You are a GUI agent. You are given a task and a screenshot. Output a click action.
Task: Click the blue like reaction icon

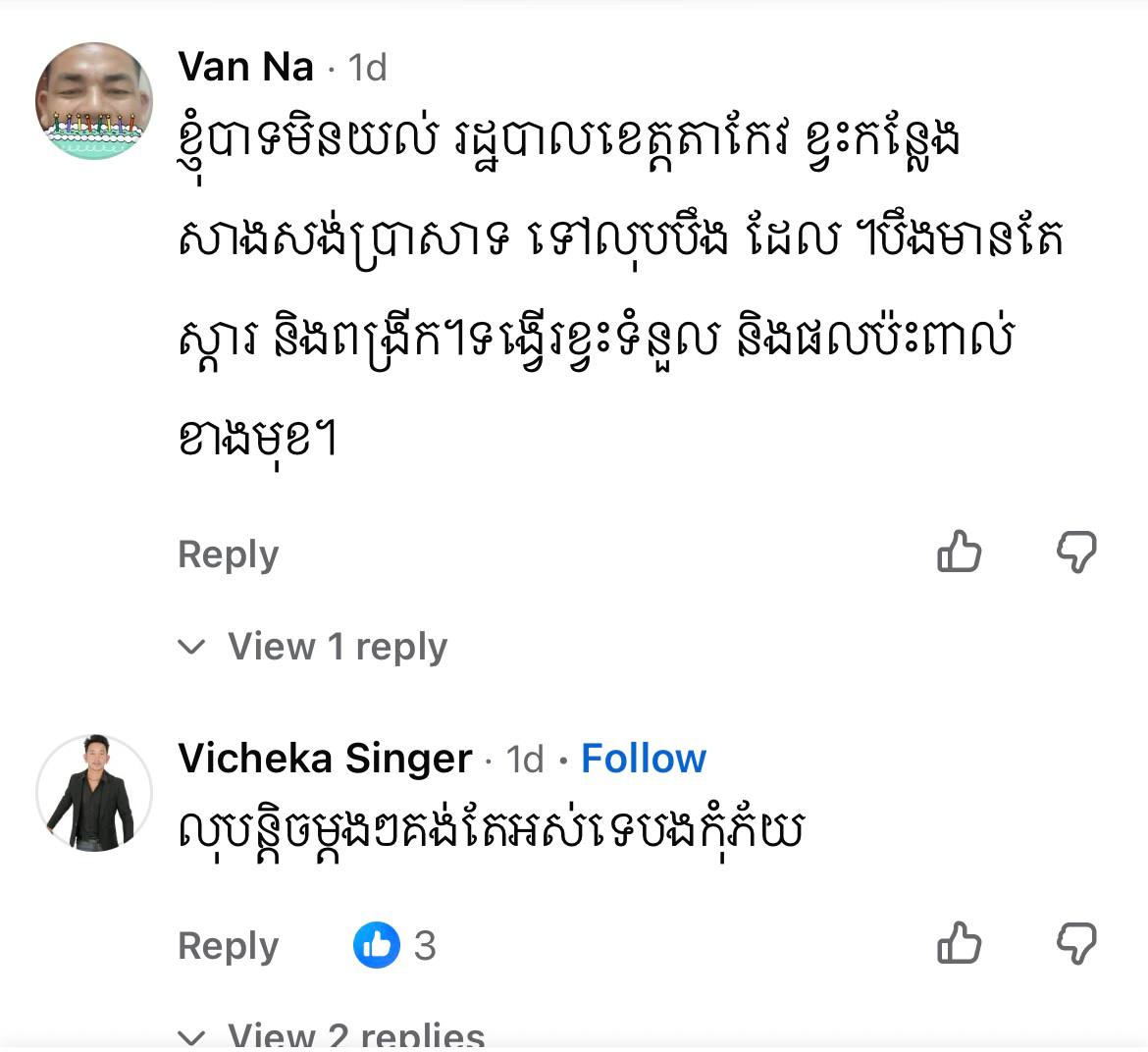pos(377,945)
